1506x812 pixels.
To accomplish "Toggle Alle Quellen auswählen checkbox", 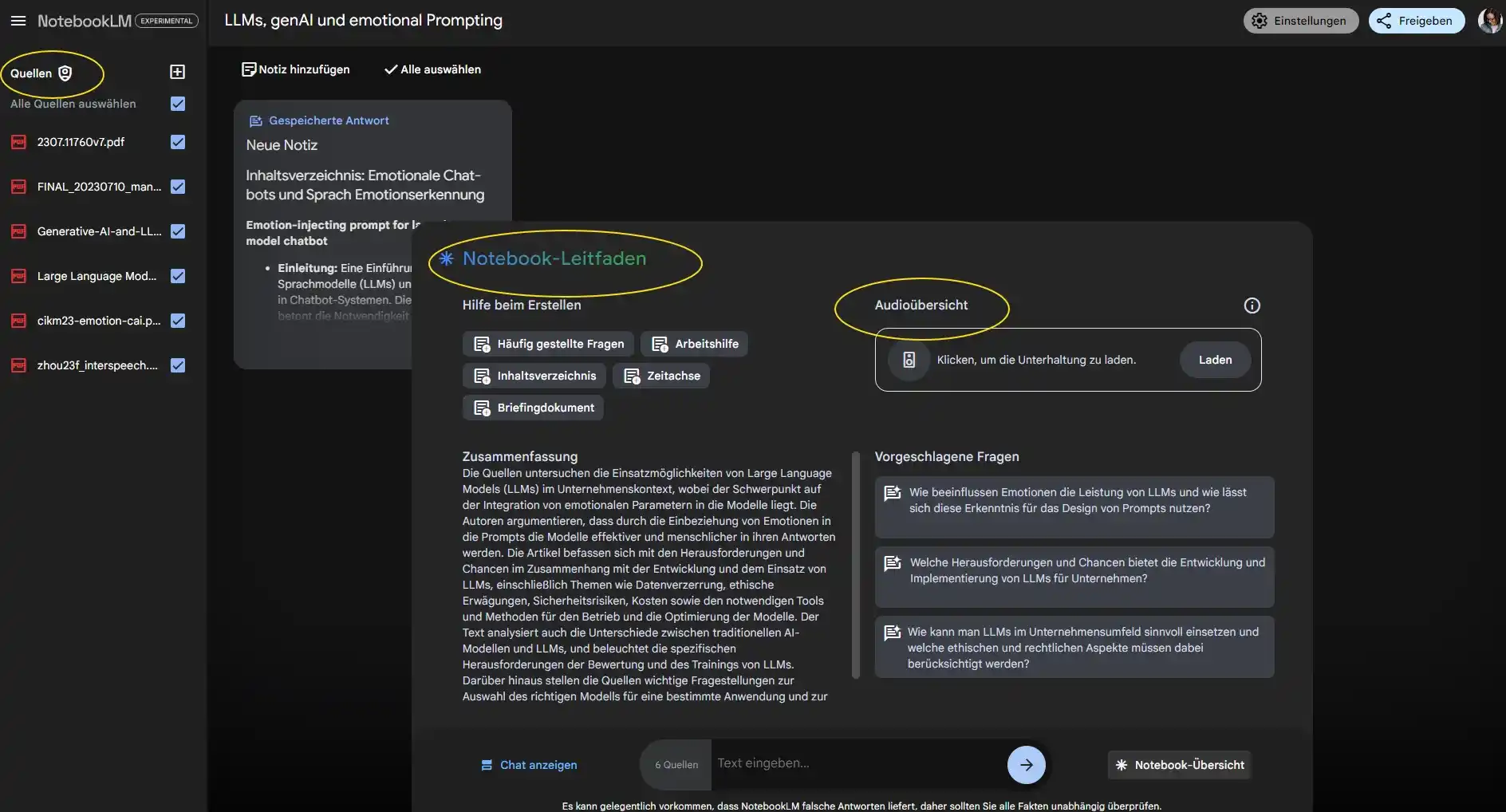I will tap(178, 104).
